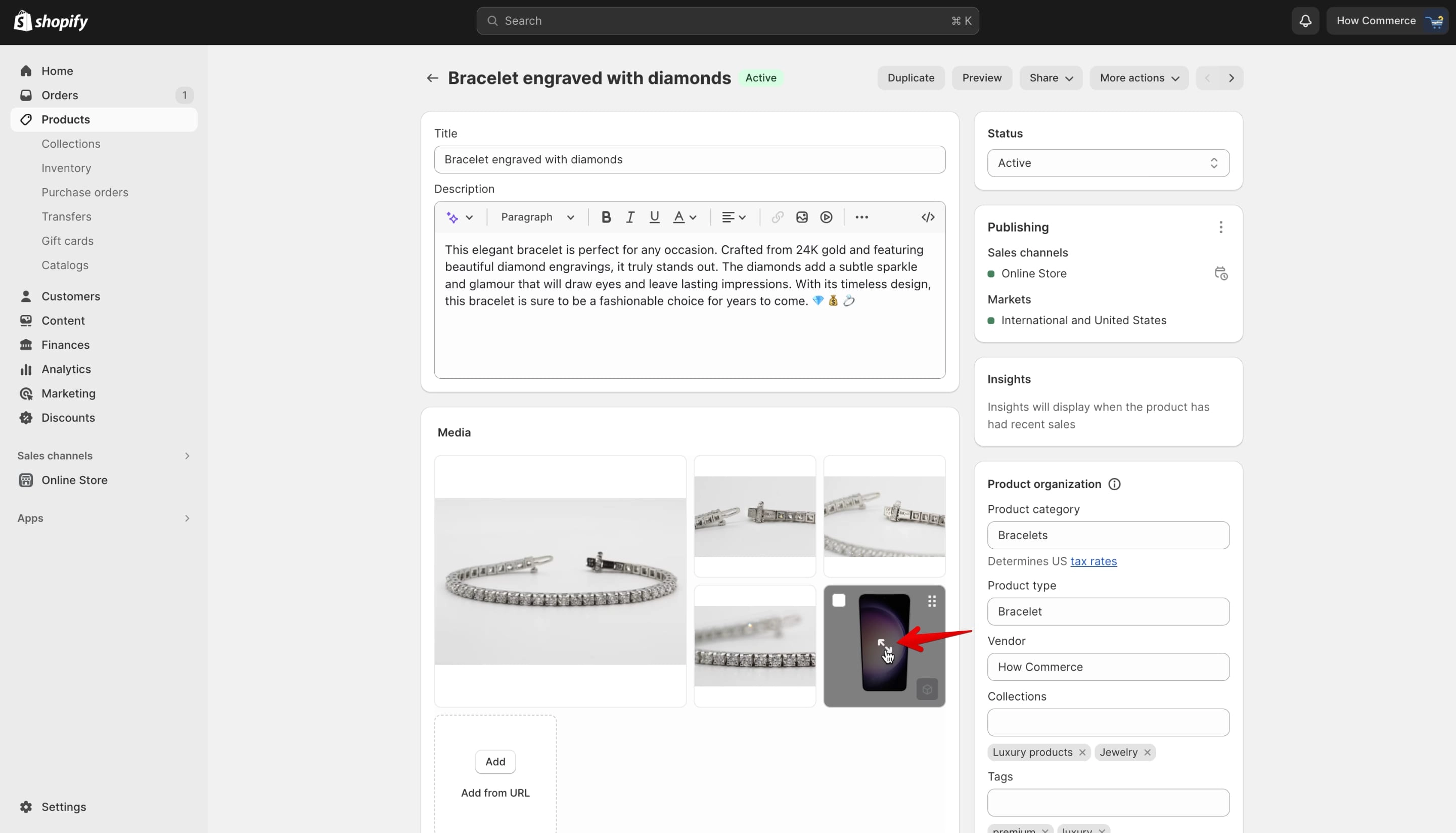Switch to HTML code view

click(x=928, y=217)
